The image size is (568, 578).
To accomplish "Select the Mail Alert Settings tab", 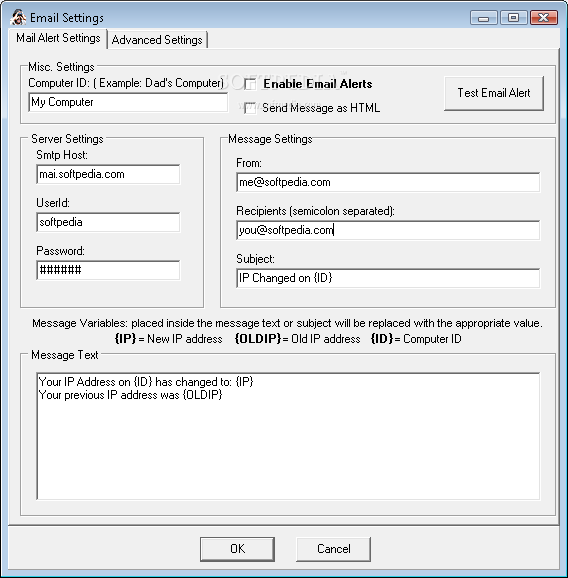I will [58, 38].
